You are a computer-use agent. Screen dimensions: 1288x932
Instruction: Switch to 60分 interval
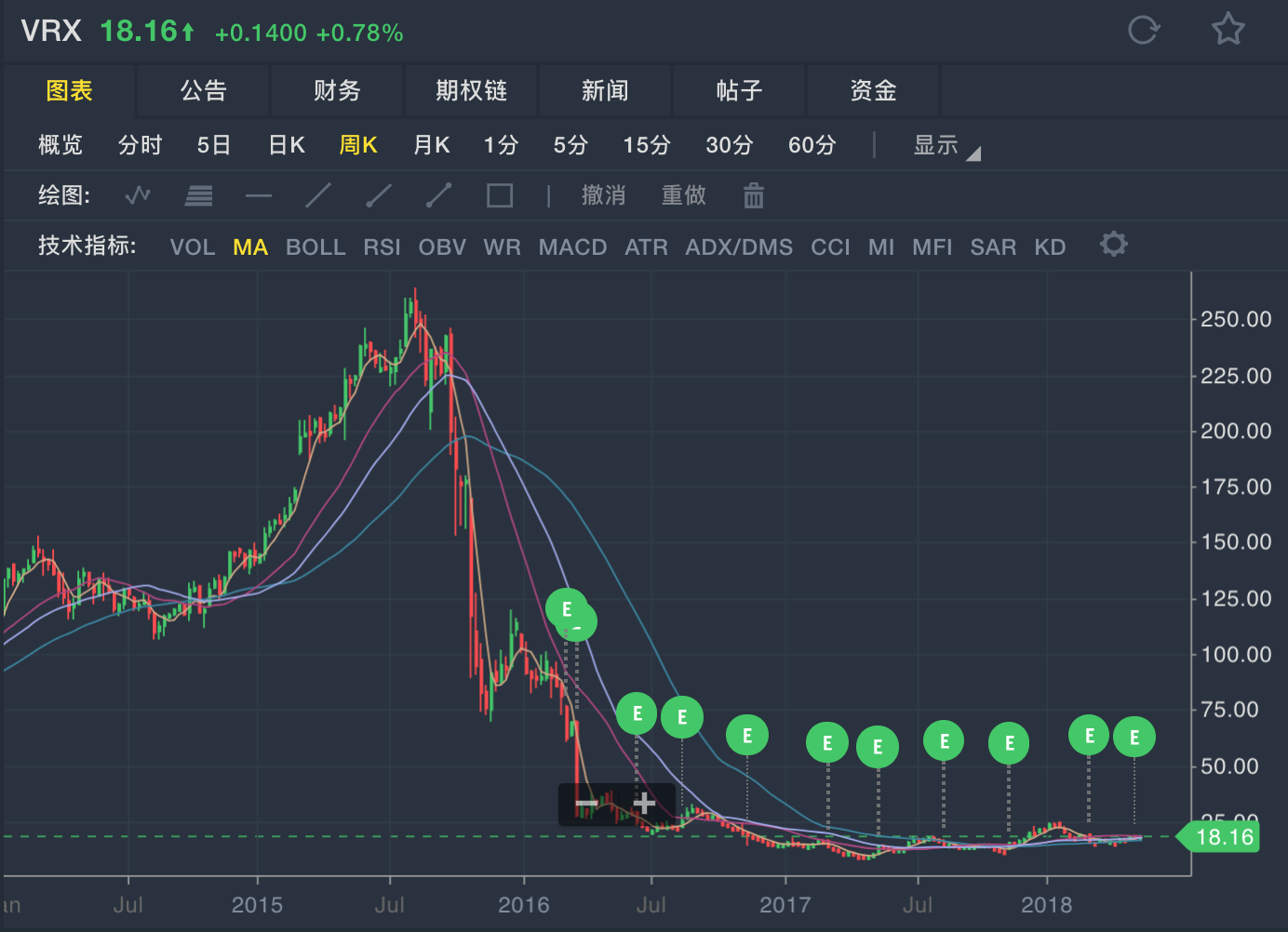point(812,145)
